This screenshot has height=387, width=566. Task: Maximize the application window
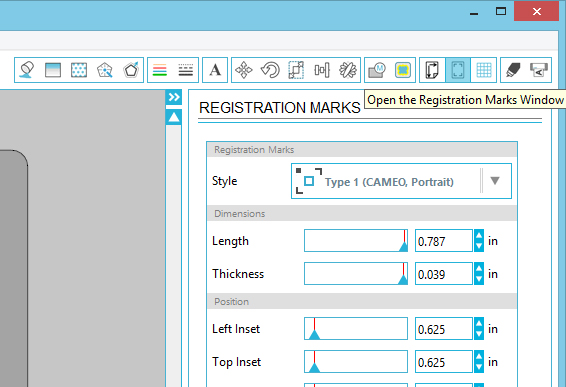pyautogui.click(x=501, y=11)
